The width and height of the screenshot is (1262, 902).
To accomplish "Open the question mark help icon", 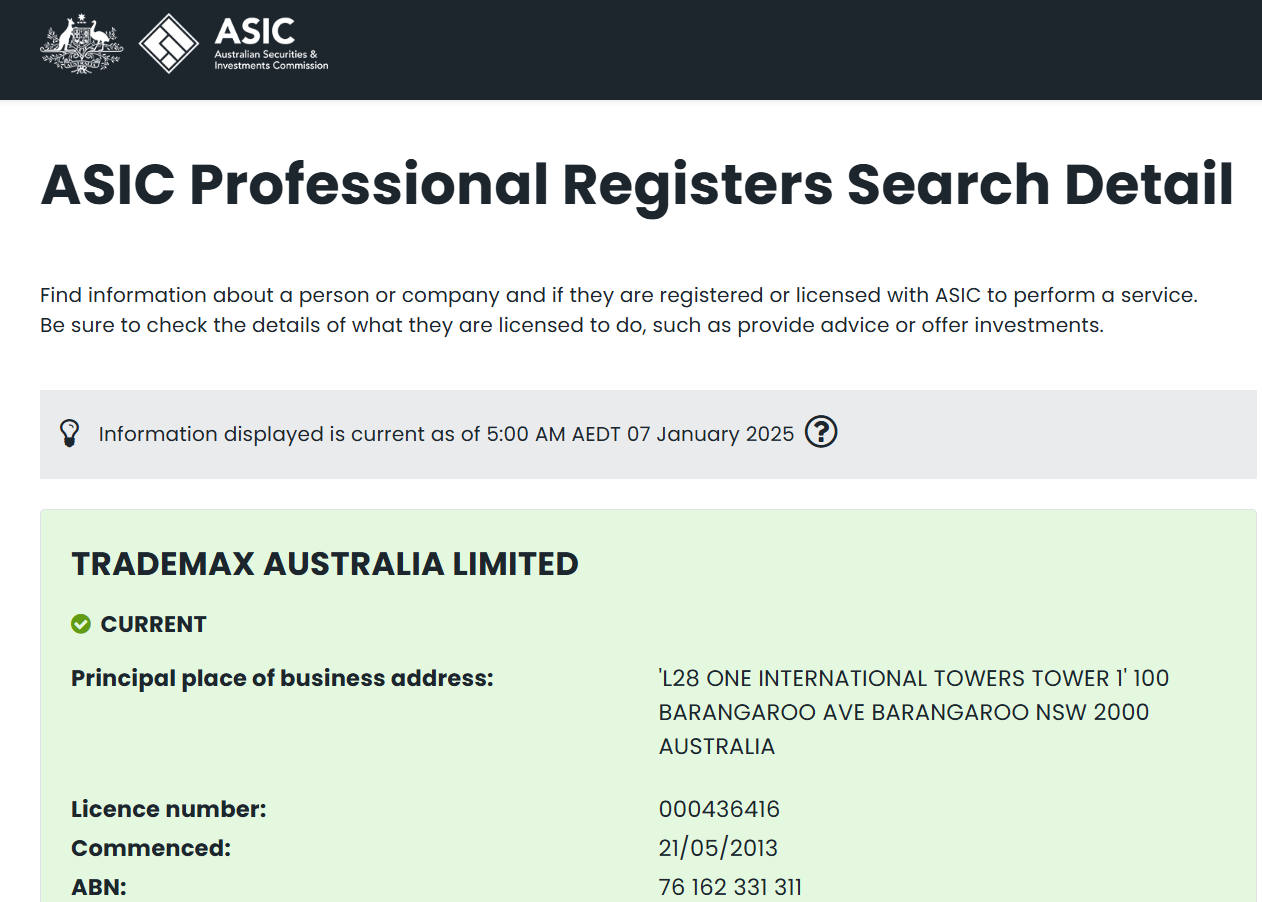I will click(820, 432).
